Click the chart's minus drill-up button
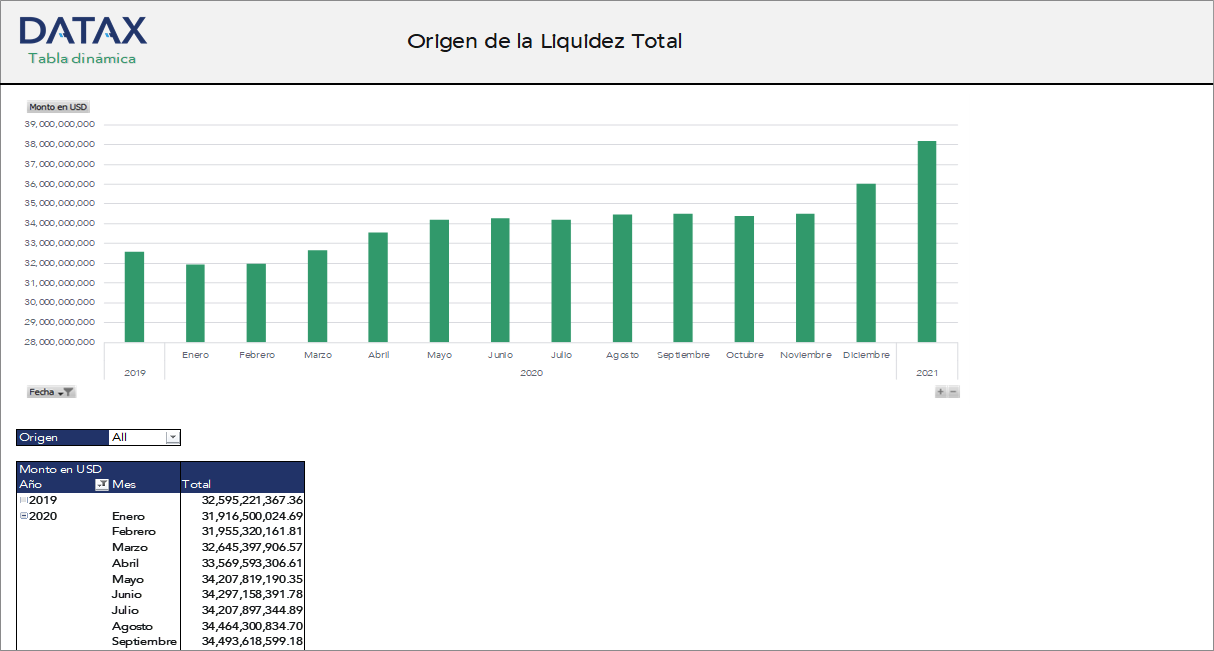Image resolution: width=1214 pixels, height=651 pixels. coord(952,391)
